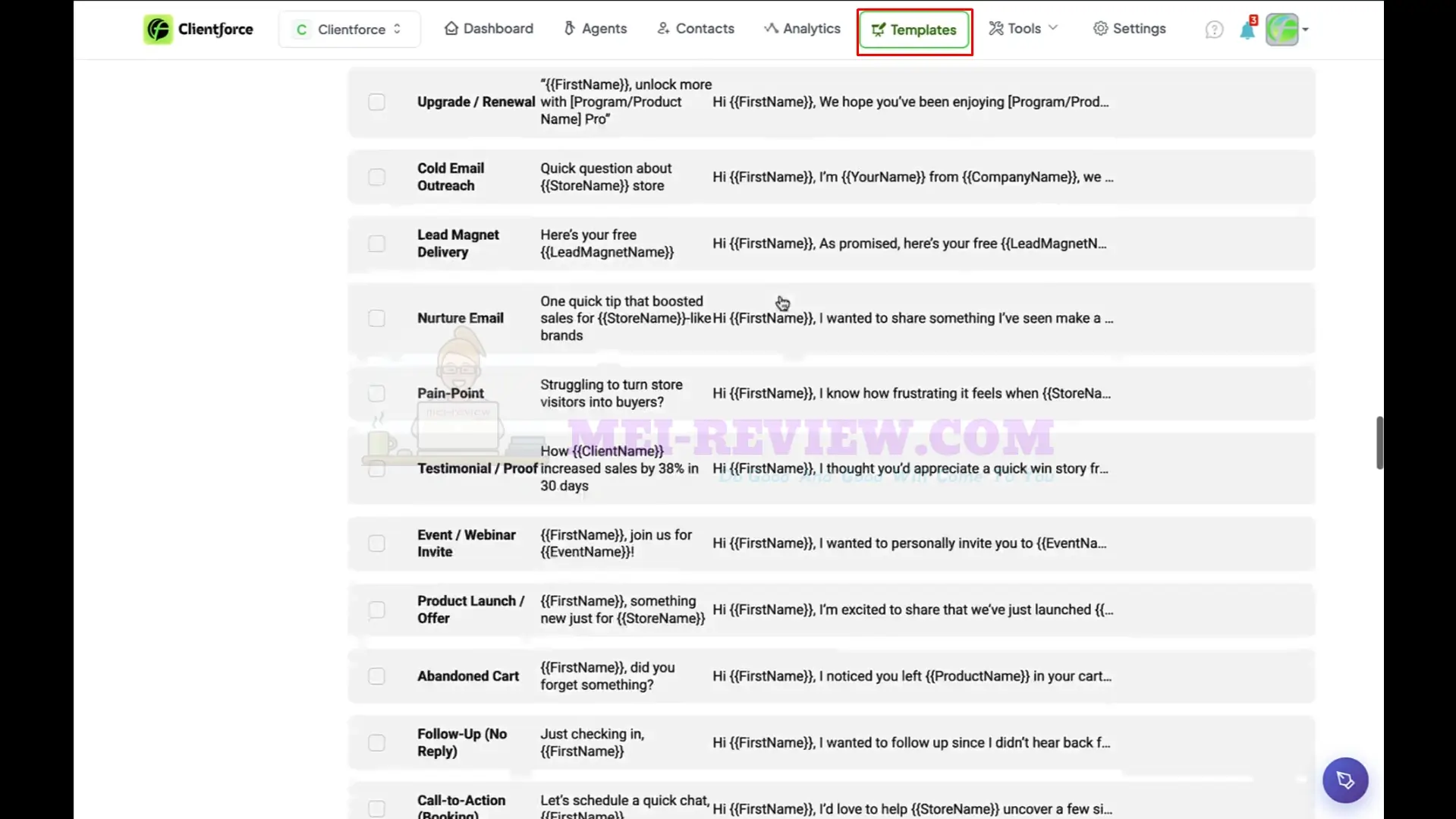This screenshot has width=1456, height=819.
Task: Open the Agents tab
Action: [596, 28]
